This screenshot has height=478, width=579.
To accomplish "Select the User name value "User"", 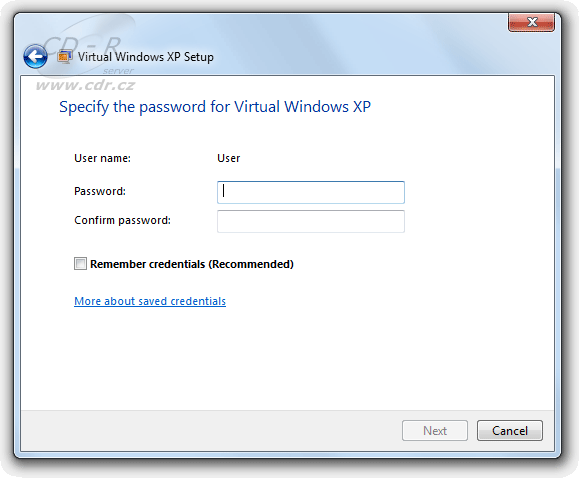I will (229, 158).
